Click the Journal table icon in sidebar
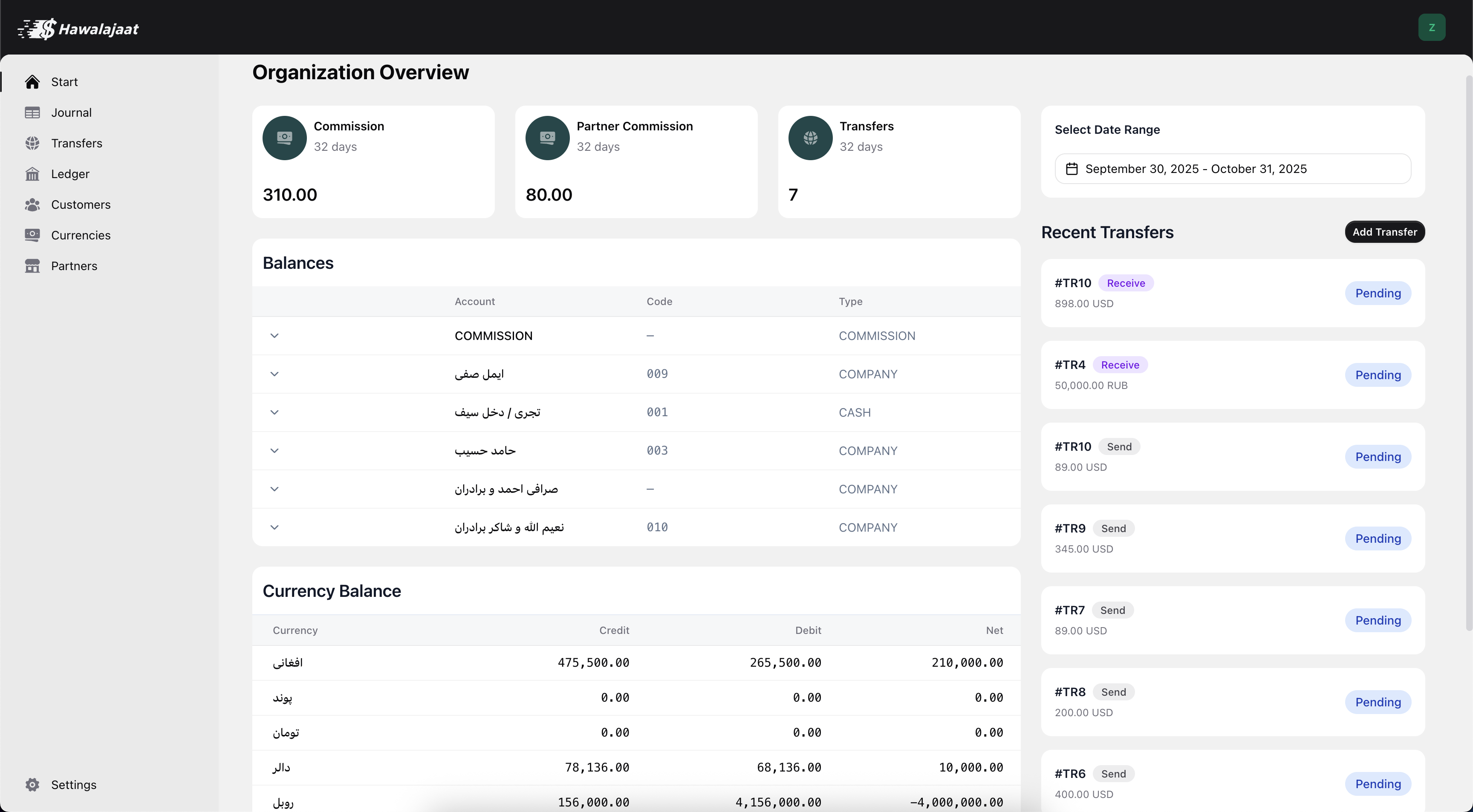 point(32,112)
